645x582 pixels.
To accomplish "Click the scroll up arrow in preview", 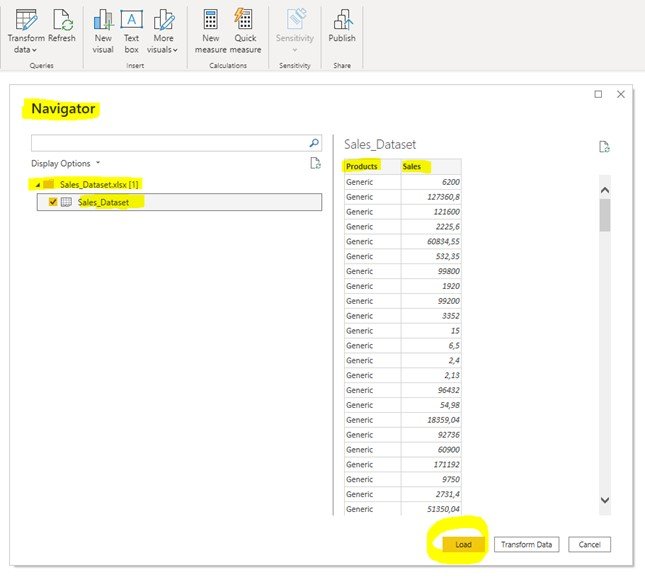I will tap(605, 190).
